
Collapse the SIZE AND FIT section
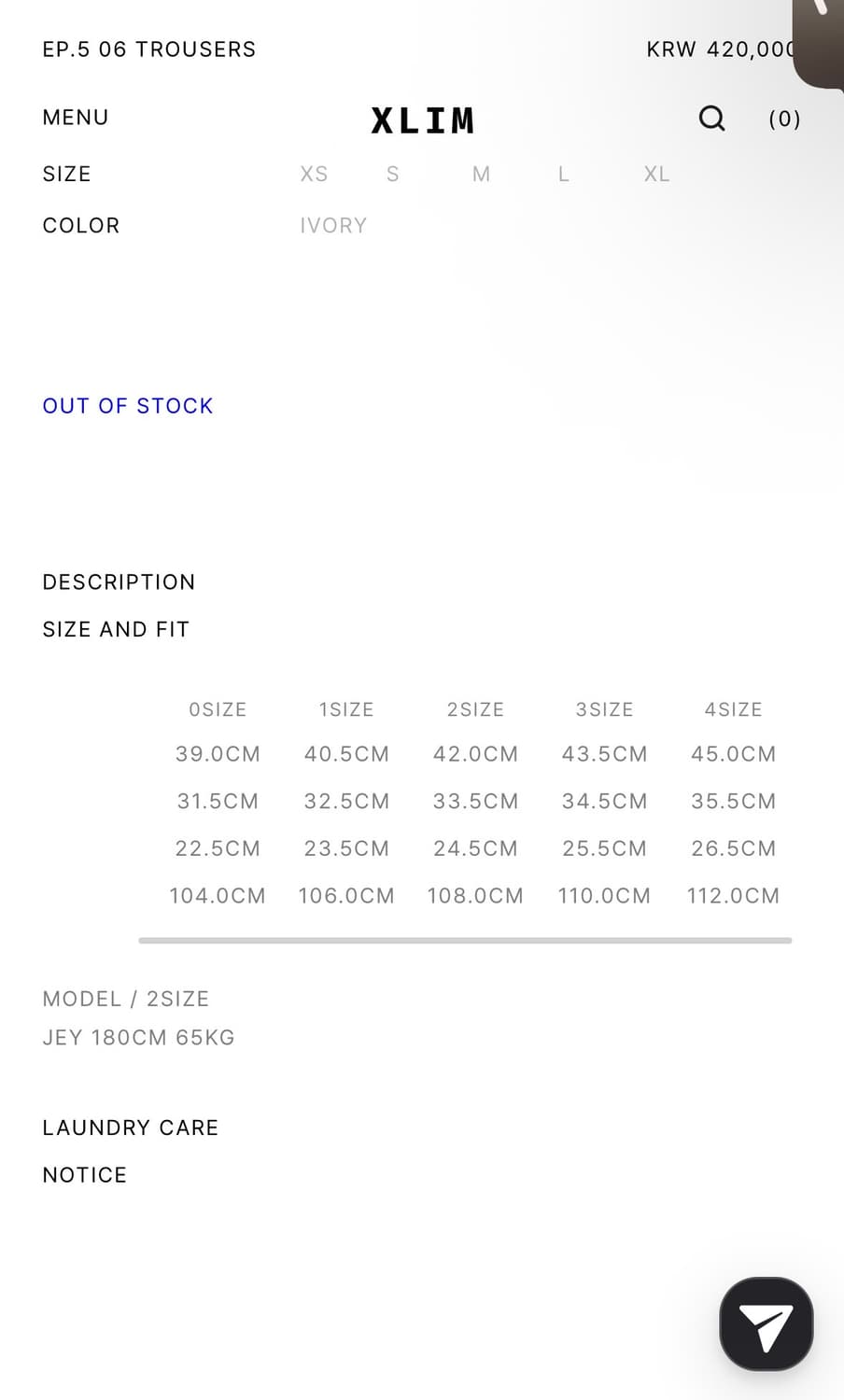(x=116, y=630)
